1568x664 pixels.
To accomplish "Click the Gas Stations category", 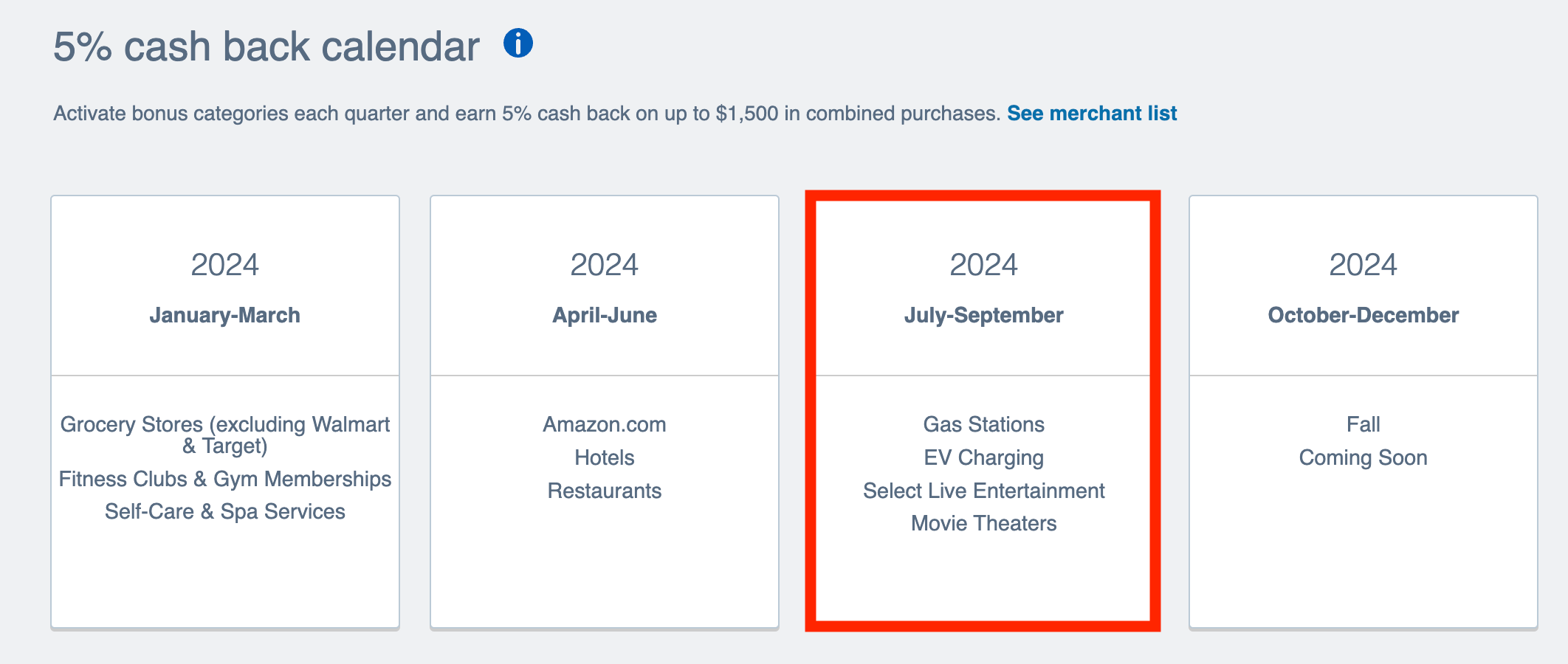I will point(983,424).
